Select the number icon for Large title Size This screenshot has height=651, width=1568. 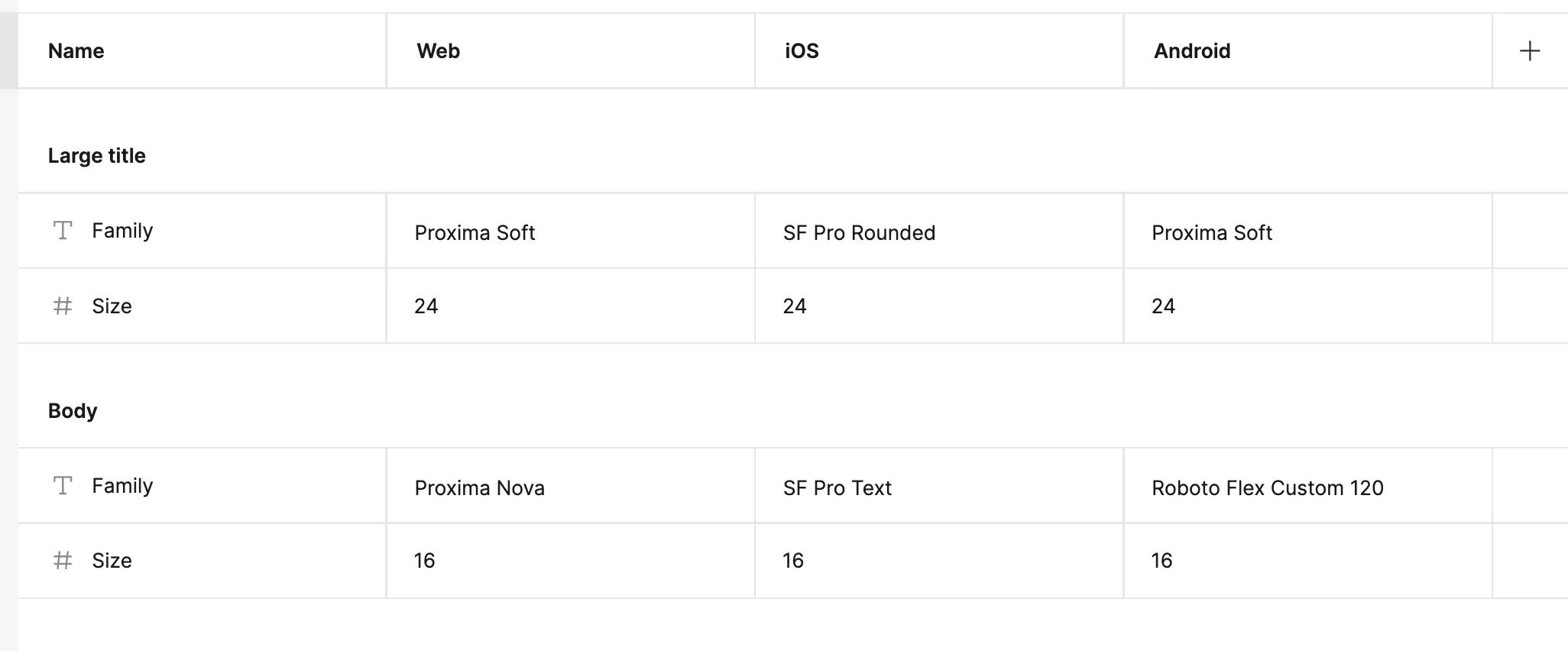pyautogui.click(x=63, y=306)
